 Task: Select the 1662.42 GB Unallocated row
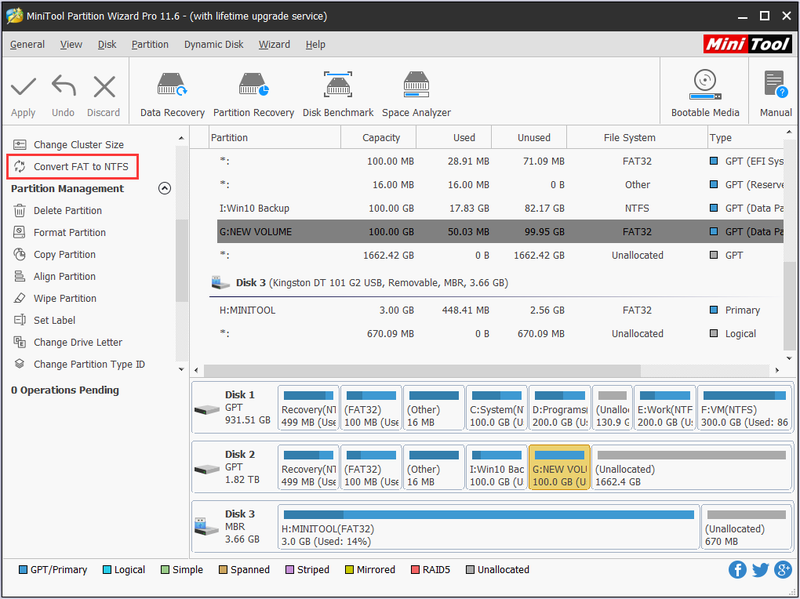point(500,255)
